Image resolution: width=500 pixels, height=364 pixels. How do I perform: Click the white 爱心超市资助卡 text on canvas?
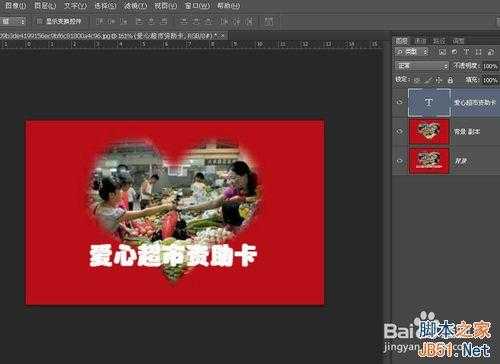pyautogui.click(x=173, y=256)
